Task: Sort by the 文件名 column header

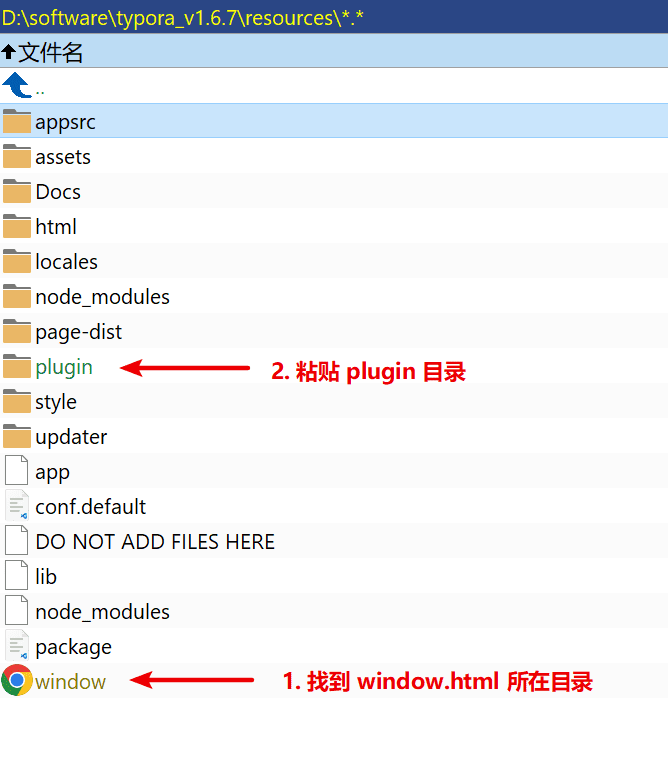Action: click(x=334, y=51)
